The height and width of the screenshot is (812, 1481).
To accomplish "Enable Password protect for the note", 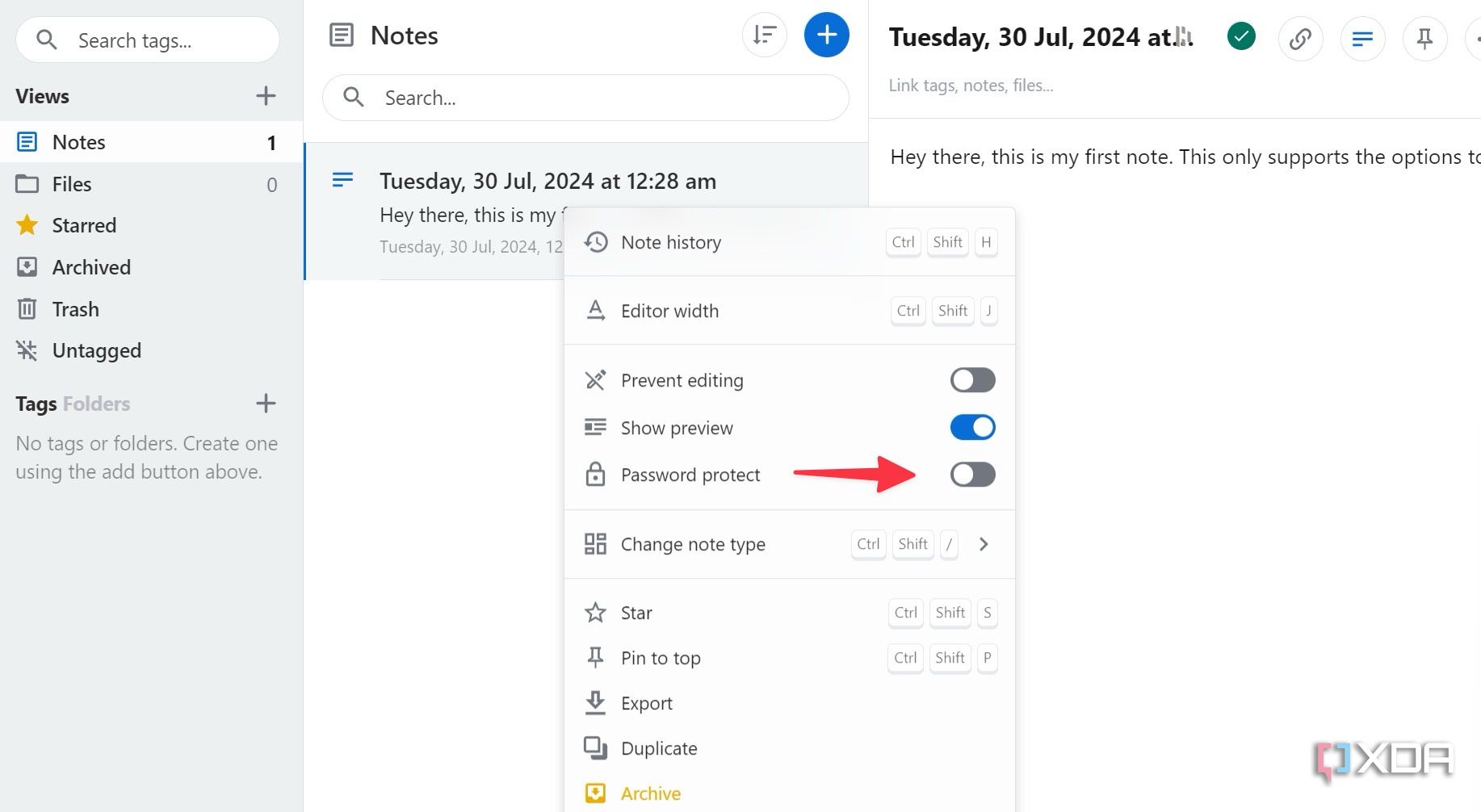I will [972, 475].
